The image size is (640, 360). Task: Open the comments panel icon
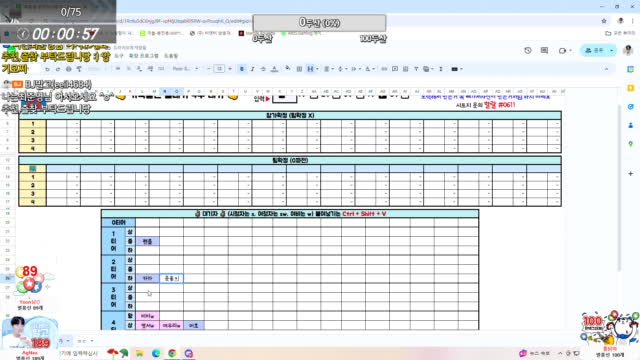coord(544,50)
